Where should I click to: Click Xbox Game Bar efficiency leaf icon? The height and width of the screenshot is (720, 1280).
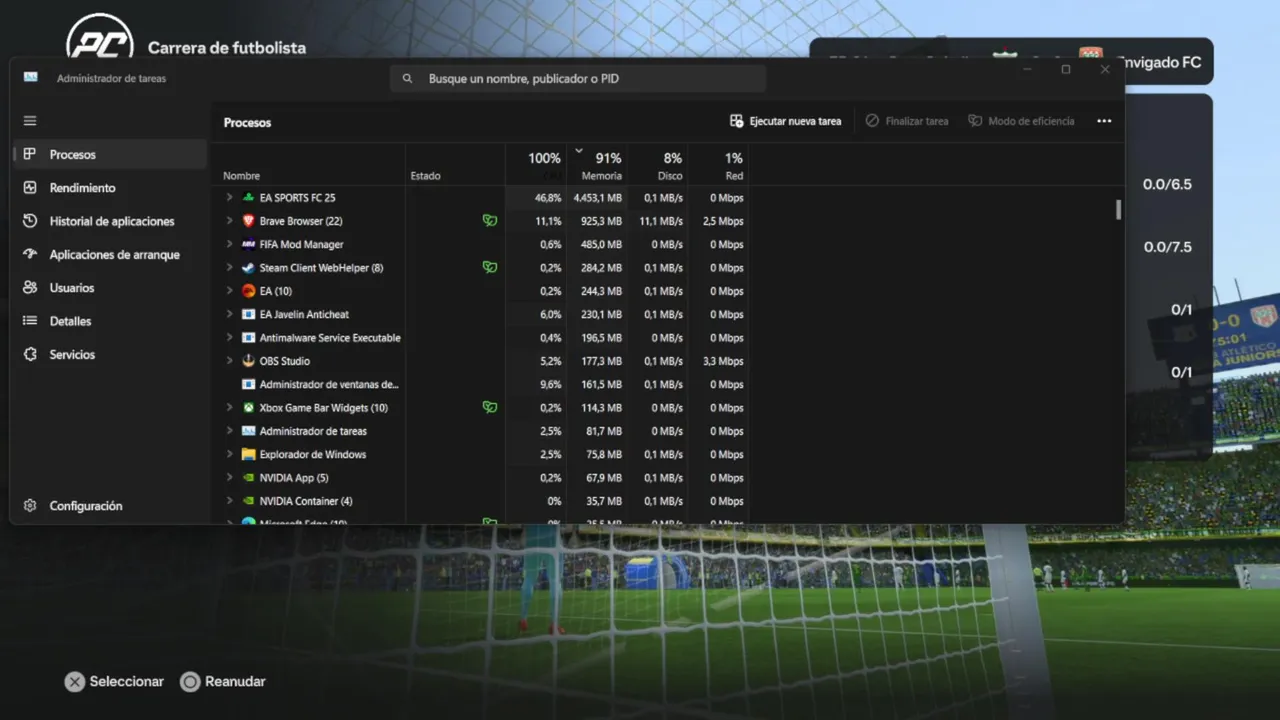pos(489,408)
